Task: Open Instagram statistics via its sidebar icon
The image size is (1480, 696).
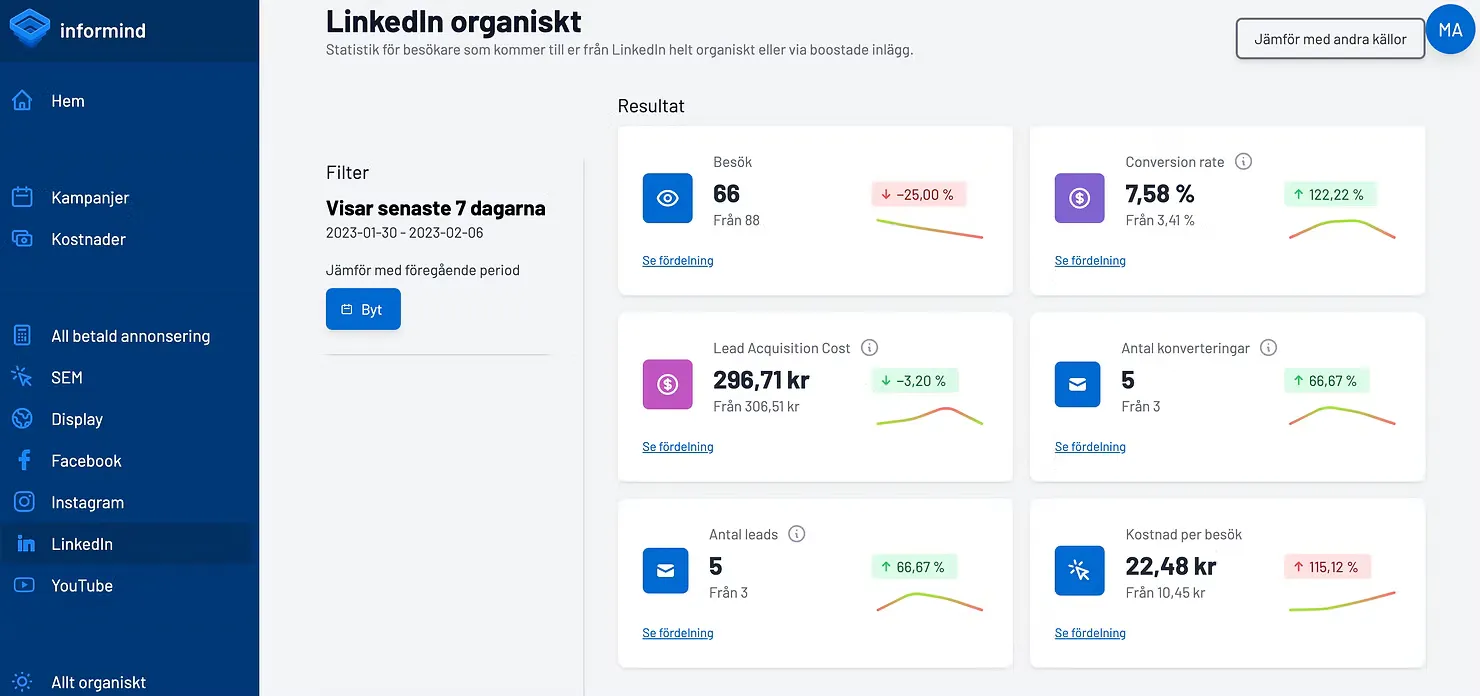Action: coord(23,502)
